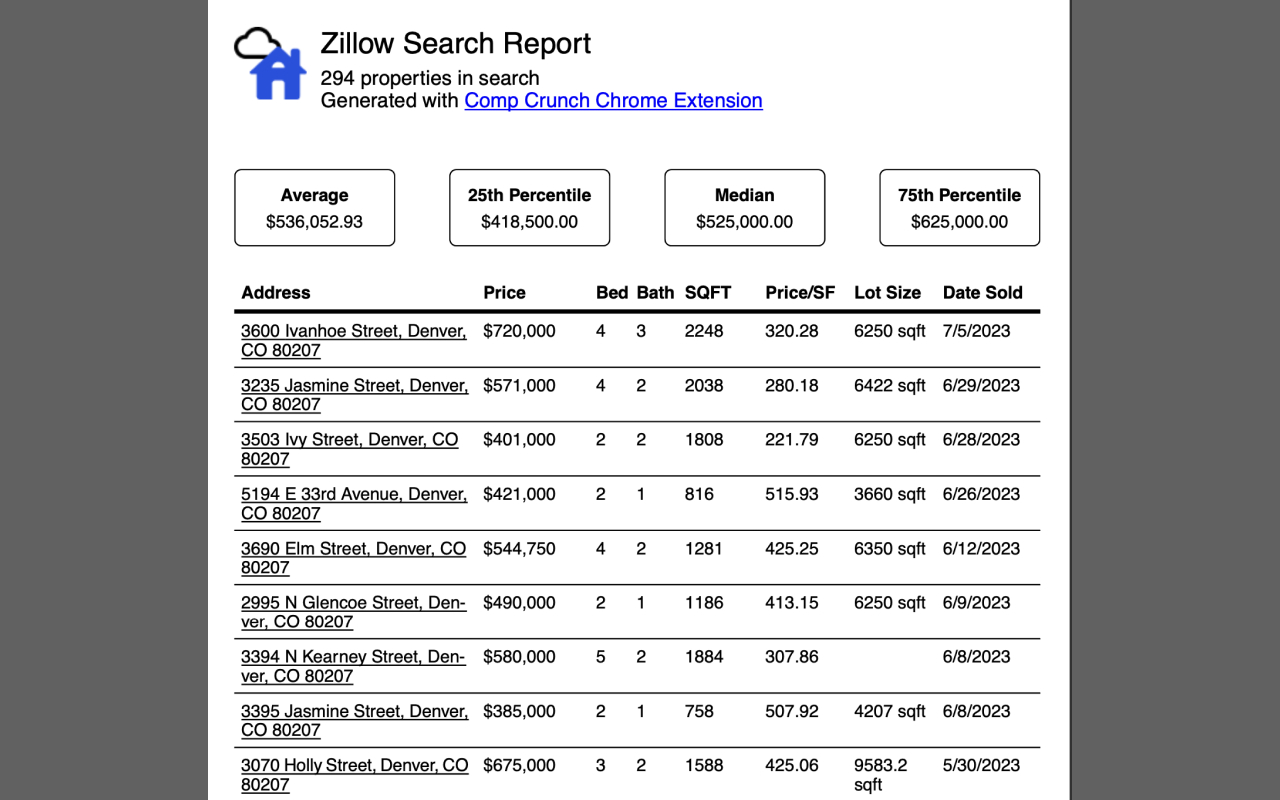Click the 6/26/2023 date sold
Screen dimensions: 1280x800
[x=982, y=494]
